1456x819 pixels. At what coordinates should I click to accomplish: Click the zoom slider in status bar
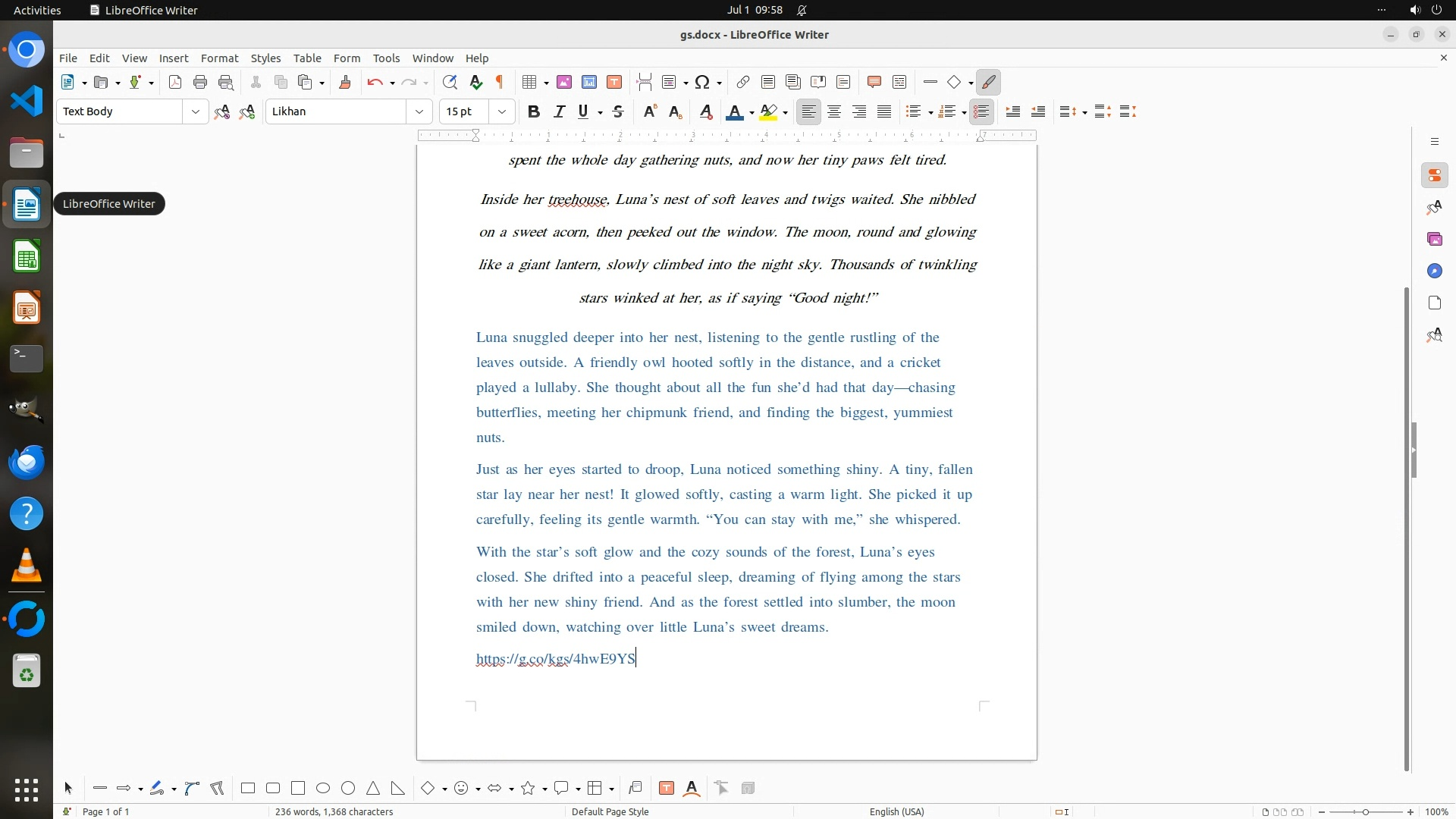point(1366,812)
